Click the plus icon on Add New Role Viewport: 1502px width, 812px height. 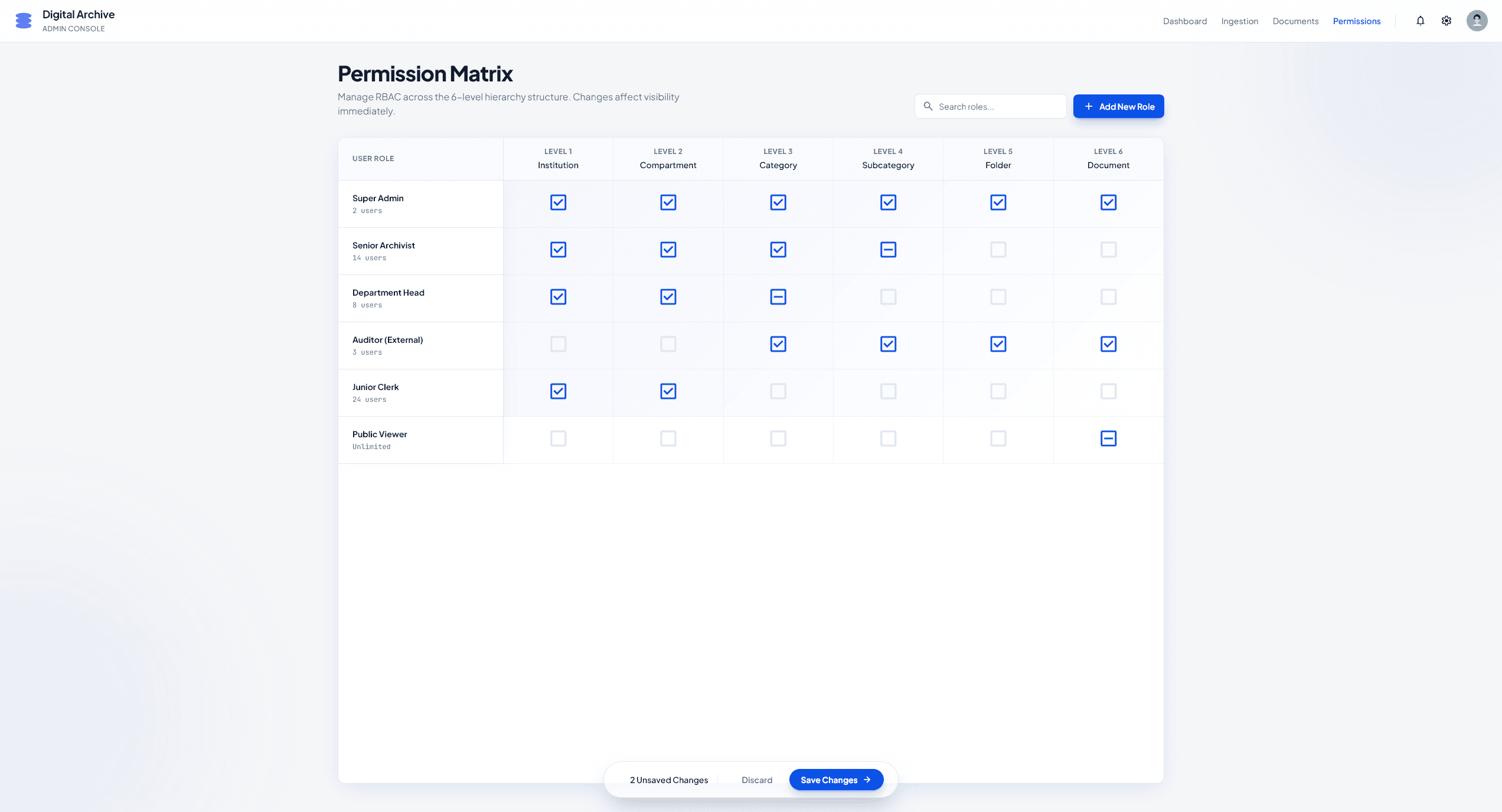point(1088,106)
